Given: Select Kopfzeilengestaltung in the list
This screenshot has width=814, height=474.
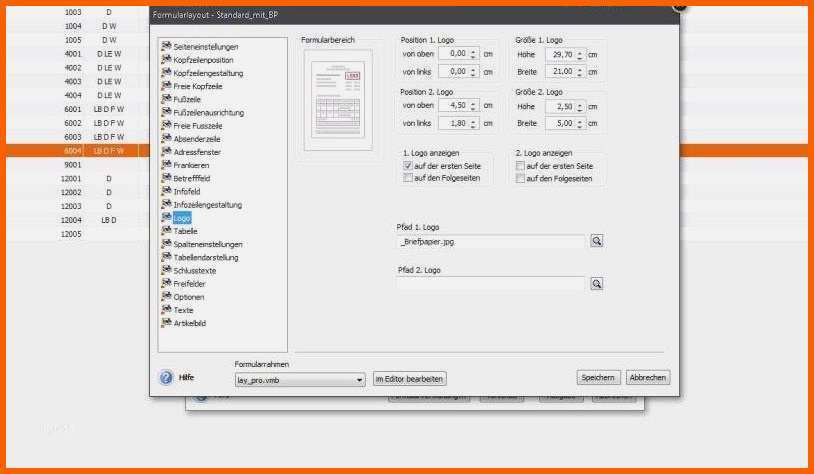Looking at the screenshot, I should pos(208,73).
